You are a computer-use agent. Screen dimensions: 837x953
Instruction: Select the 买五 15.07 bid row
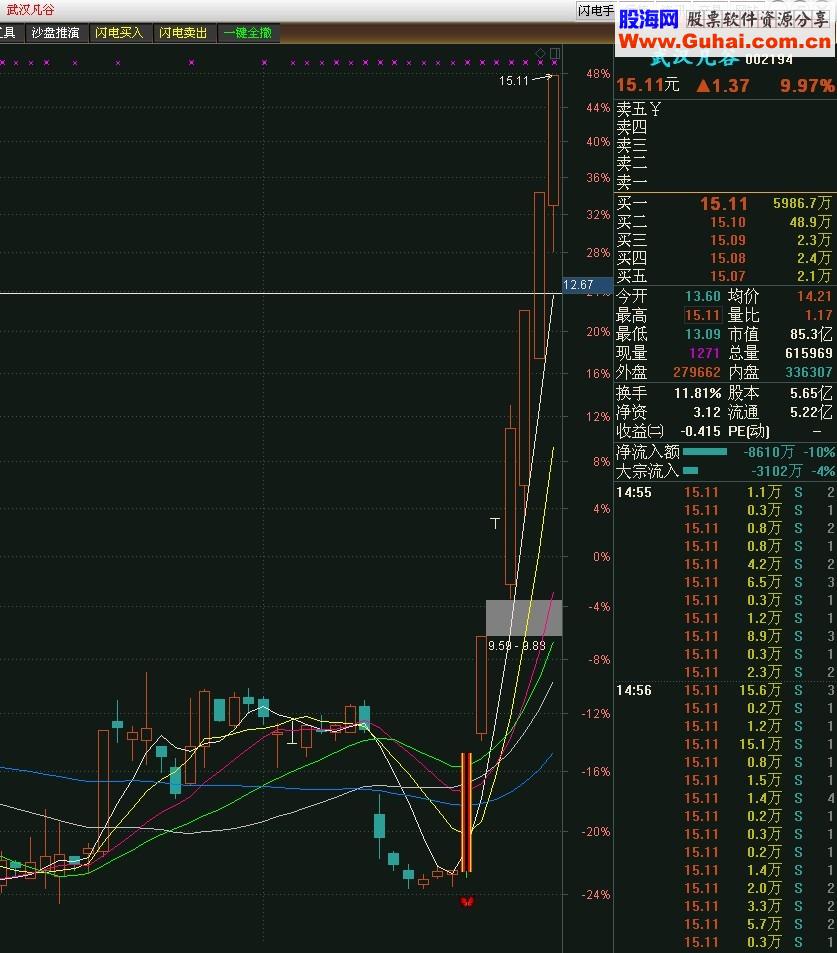pos(725,276)
